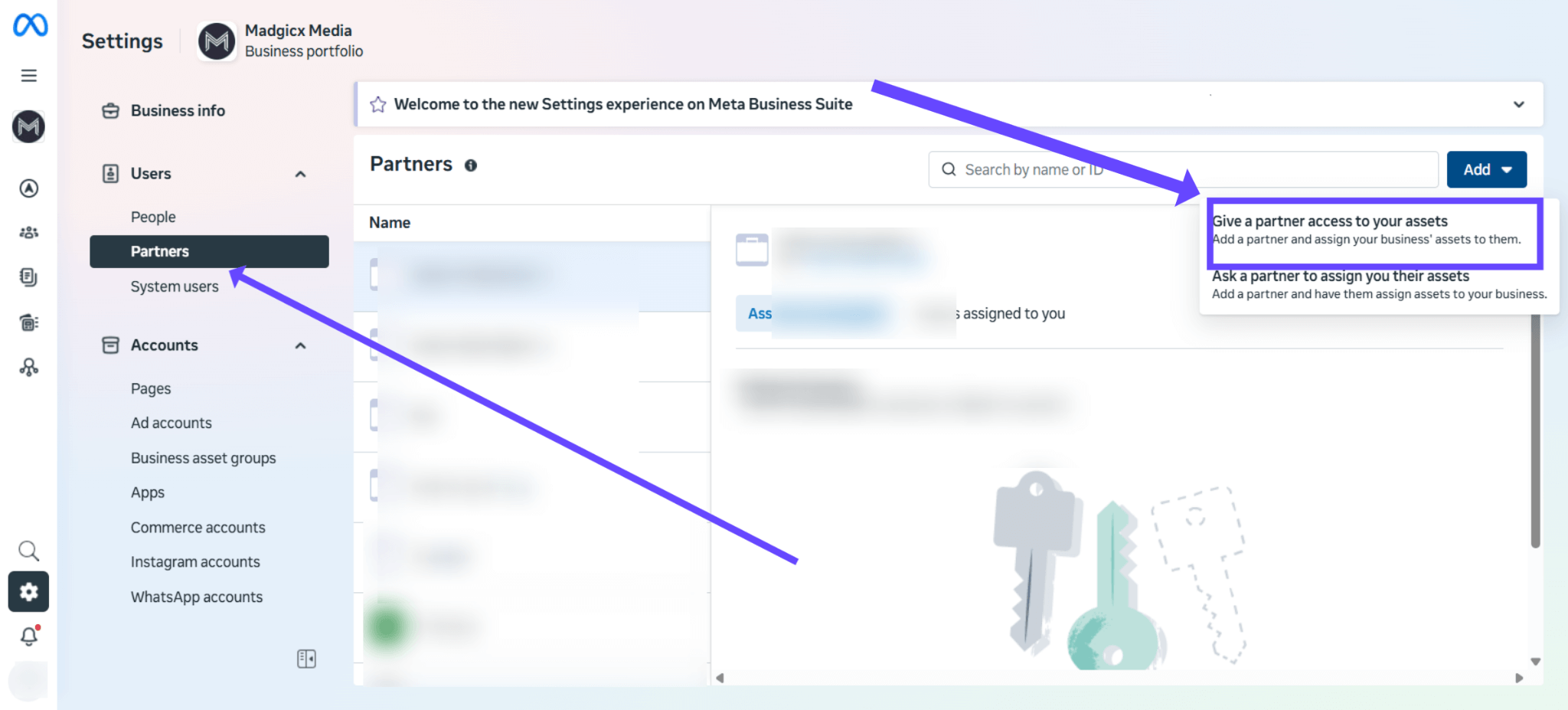Open the Meta logo home link
1568x710 pixels.
30,25
